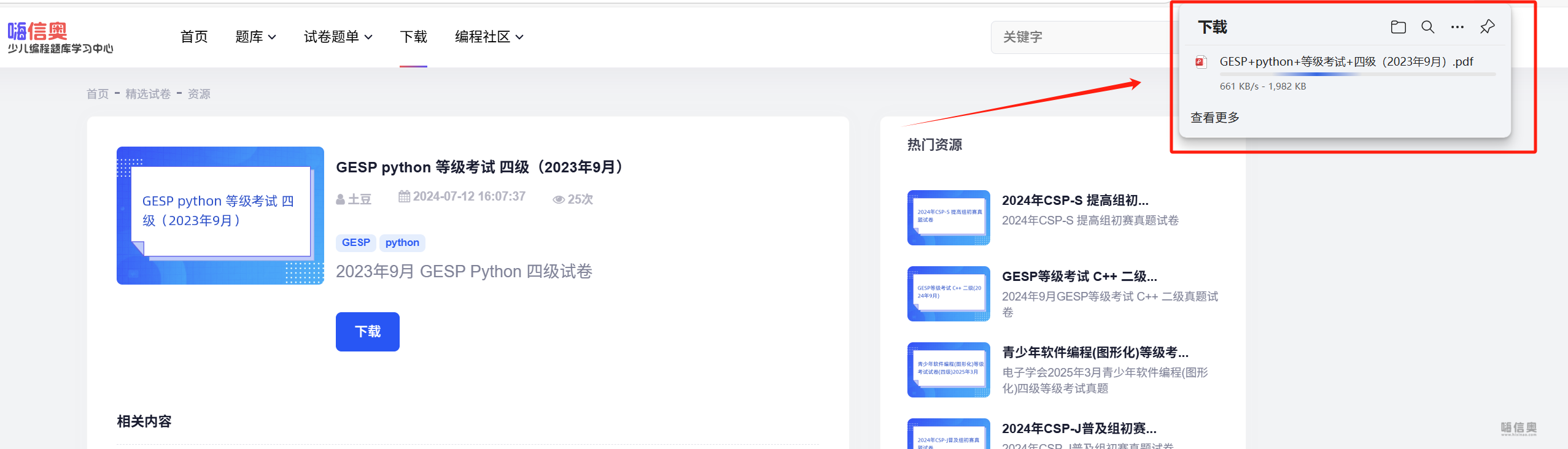Click 精选试卷 in the breadcrumb
Screen dimensions: 1568x449
(x=148, y=94)
